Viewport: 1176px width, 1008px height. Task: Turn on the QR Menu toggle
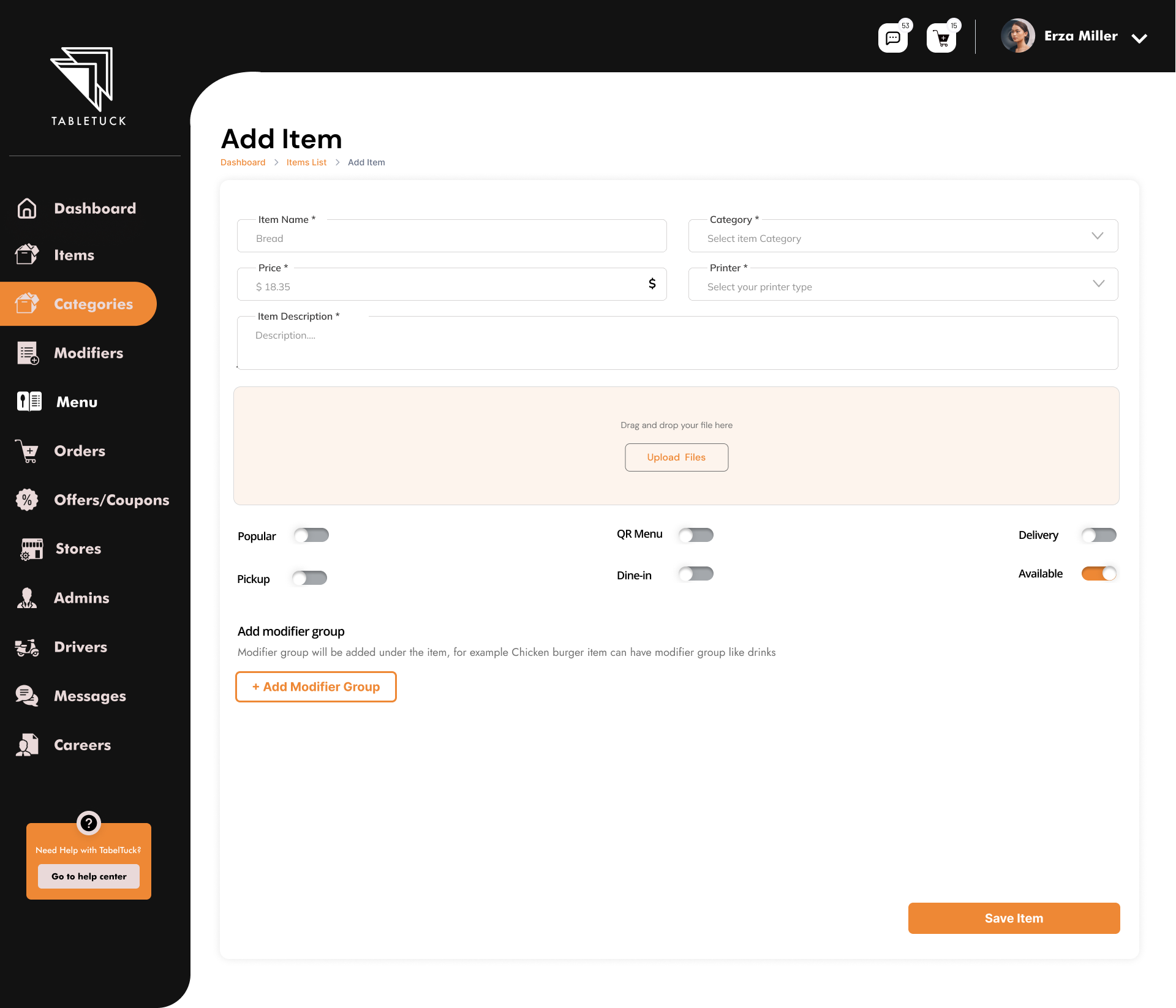pyautogui.click(x=696, y=535)
